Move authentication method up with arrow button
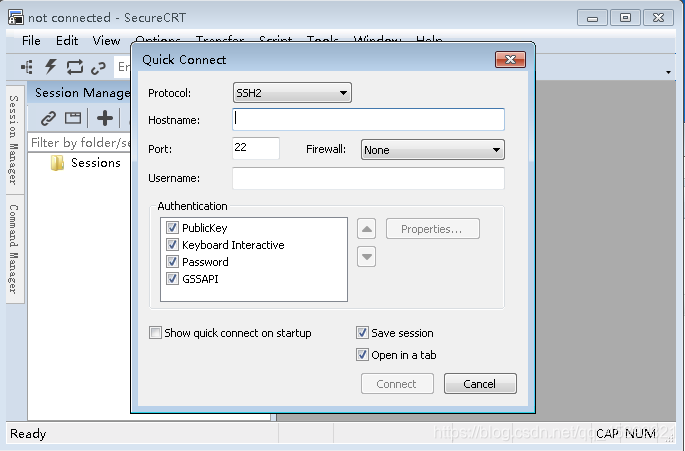Image resolution: width=685 pixels, height=451 pixels. (367, 229)
